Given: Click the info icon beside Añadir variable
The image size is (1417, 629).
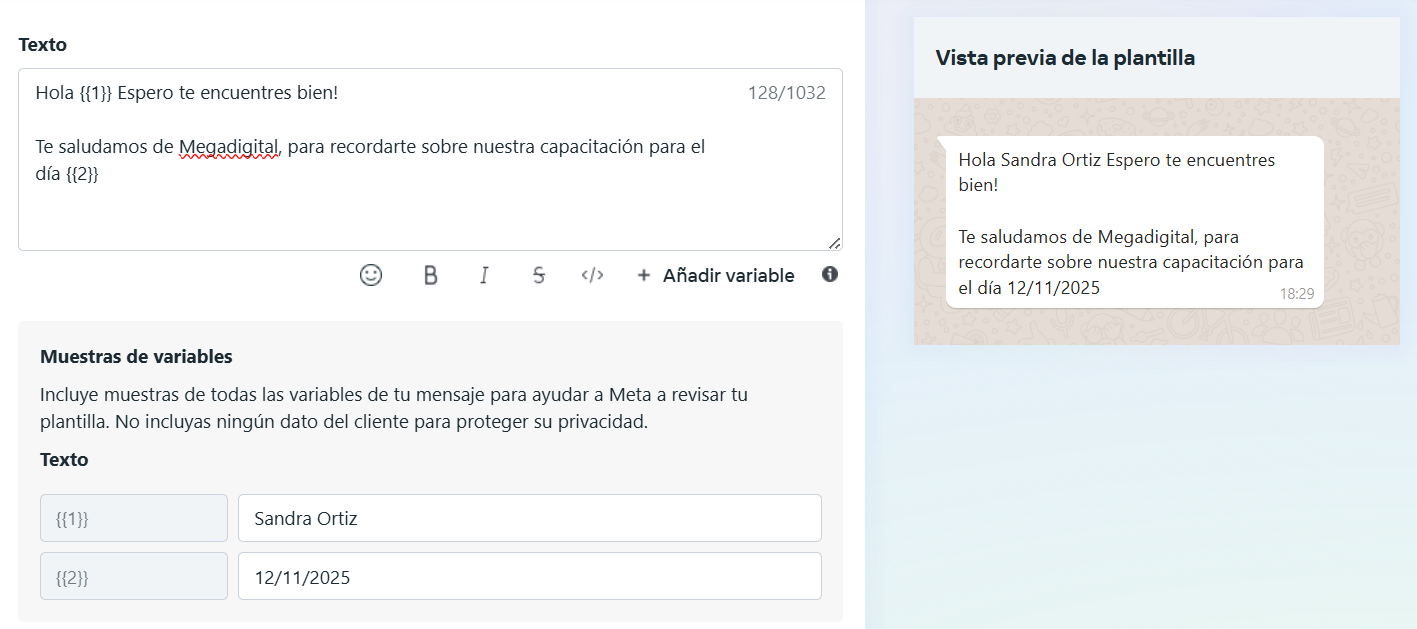Looking at the screenshot, I should pyautogui.click(x=830, y=274).
